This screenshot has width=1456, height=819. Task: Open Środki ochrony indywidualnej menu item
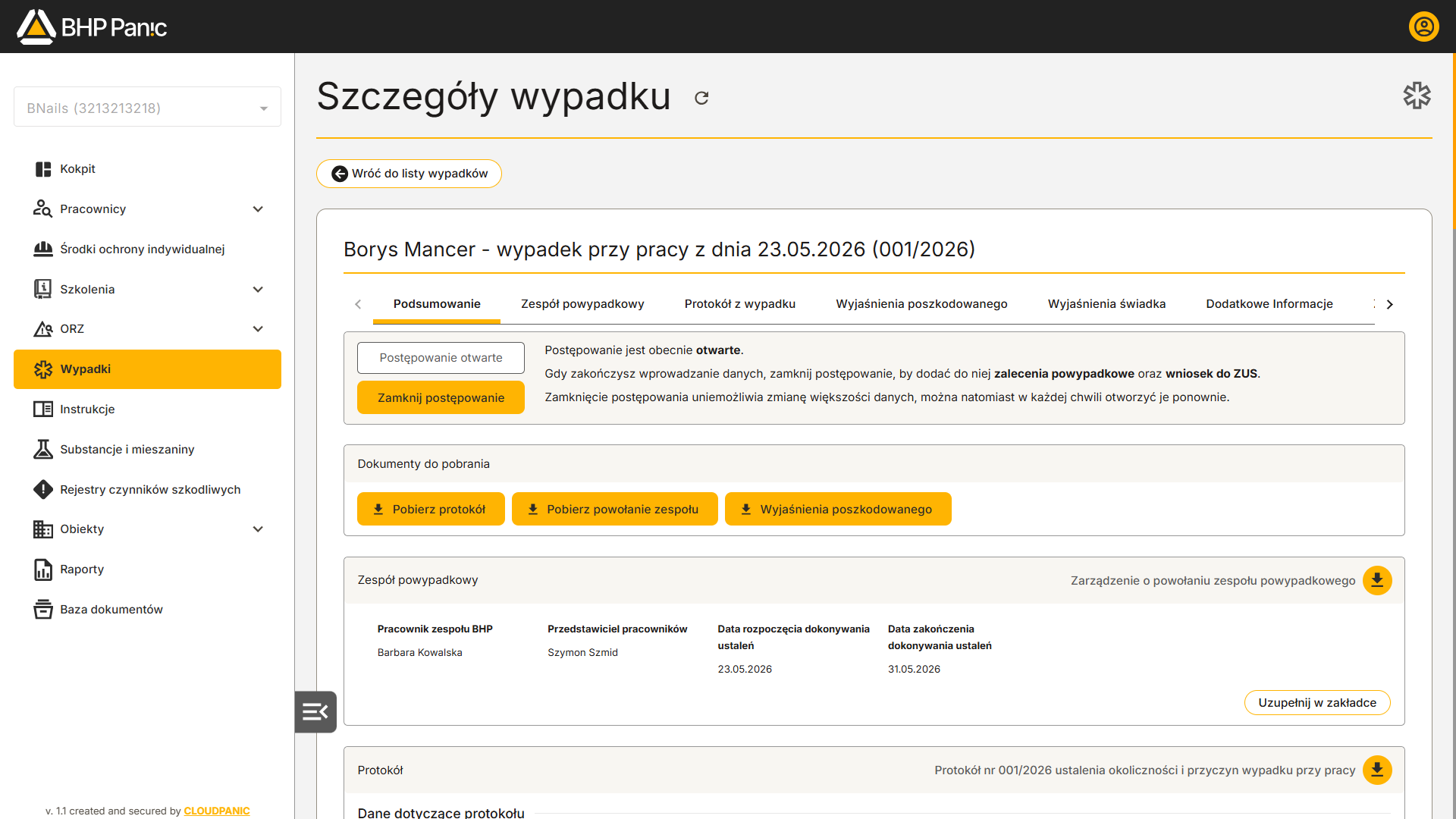pyautogui.click(x=147, y=249)
